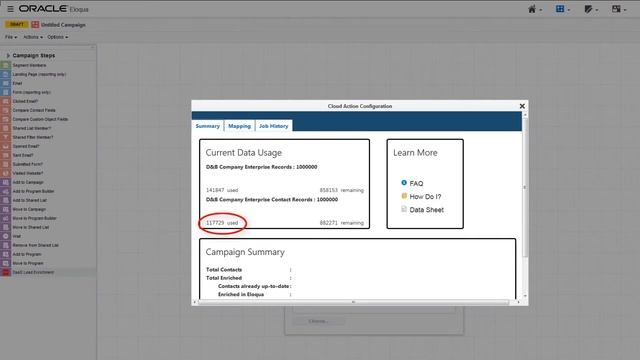Select the Email step icon

(x=6, y=83)
